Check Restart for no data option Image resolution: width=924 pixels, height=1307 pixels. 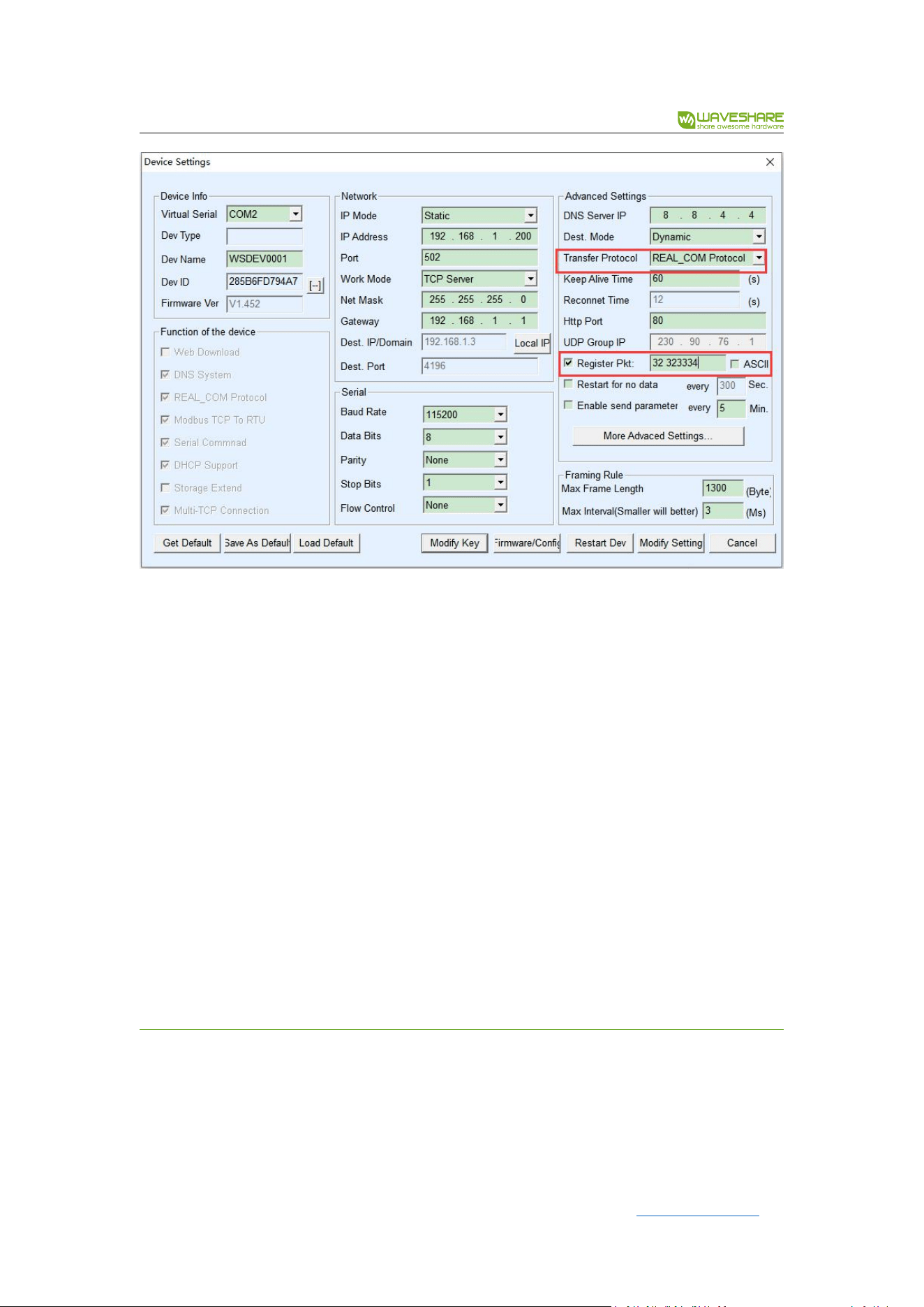tap(568, 384)
